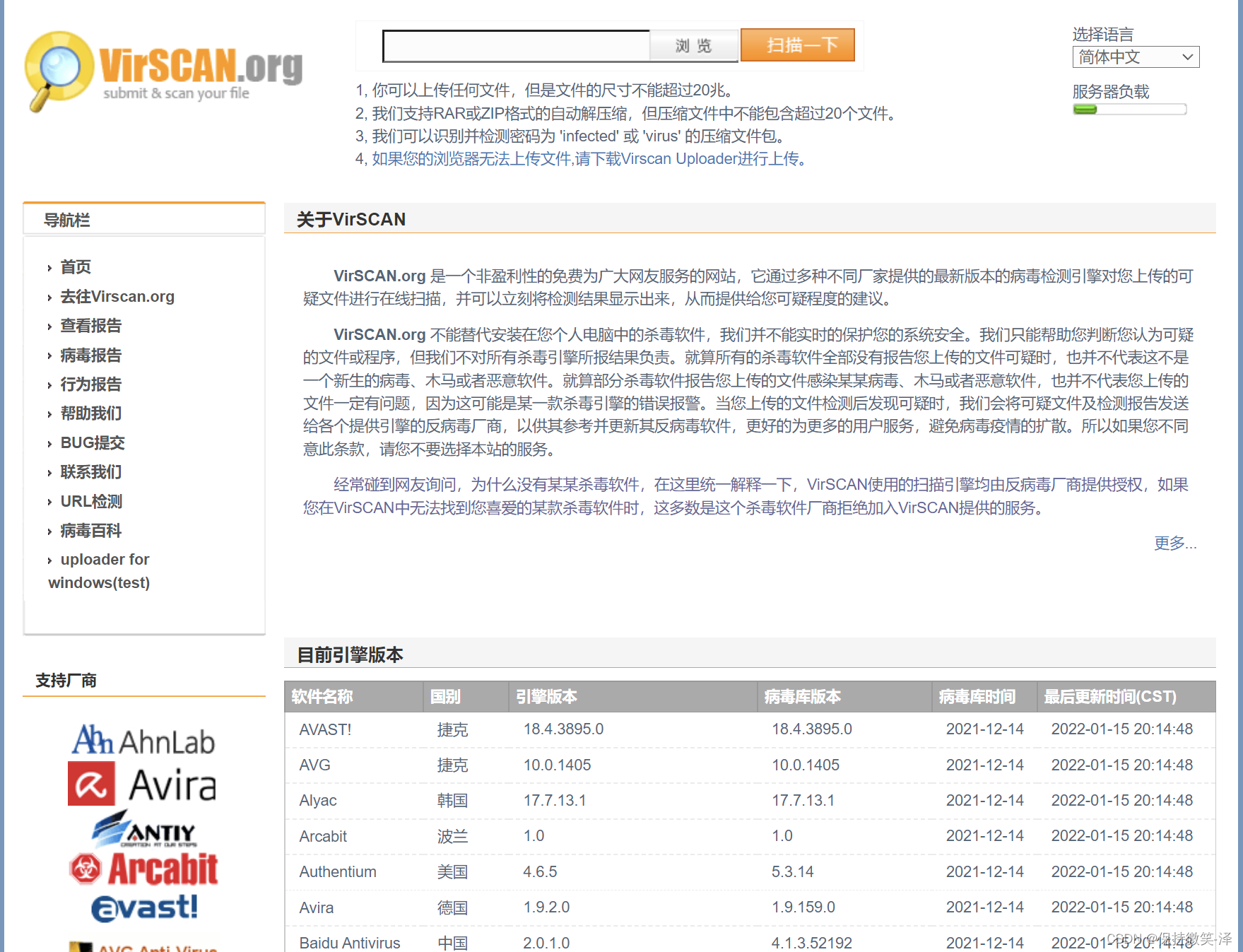Select the AVG row name
The width and height of the screenshot is (1243, 952).
click(x=314, y=765)
